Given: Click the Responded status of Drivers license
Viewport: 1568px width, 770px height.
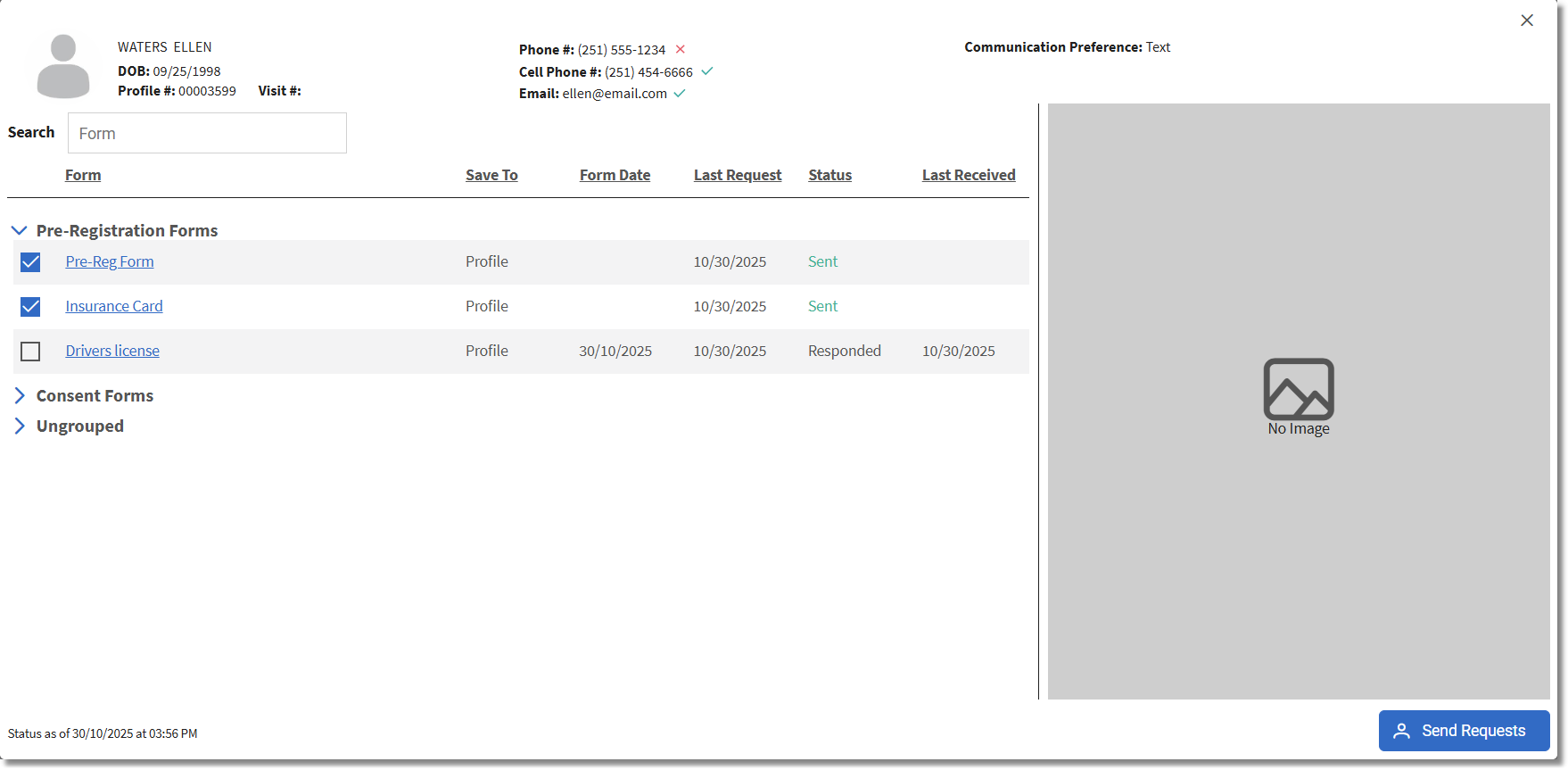Looking at the screenshot, I should coord(845,351).
